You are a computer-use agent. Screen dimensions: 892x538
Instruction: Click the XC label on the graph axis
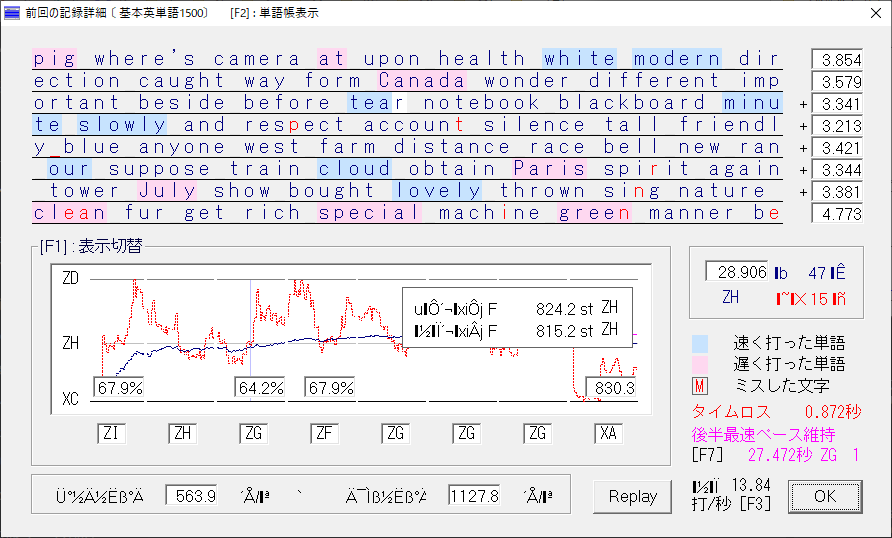click(x=70, y=399)
